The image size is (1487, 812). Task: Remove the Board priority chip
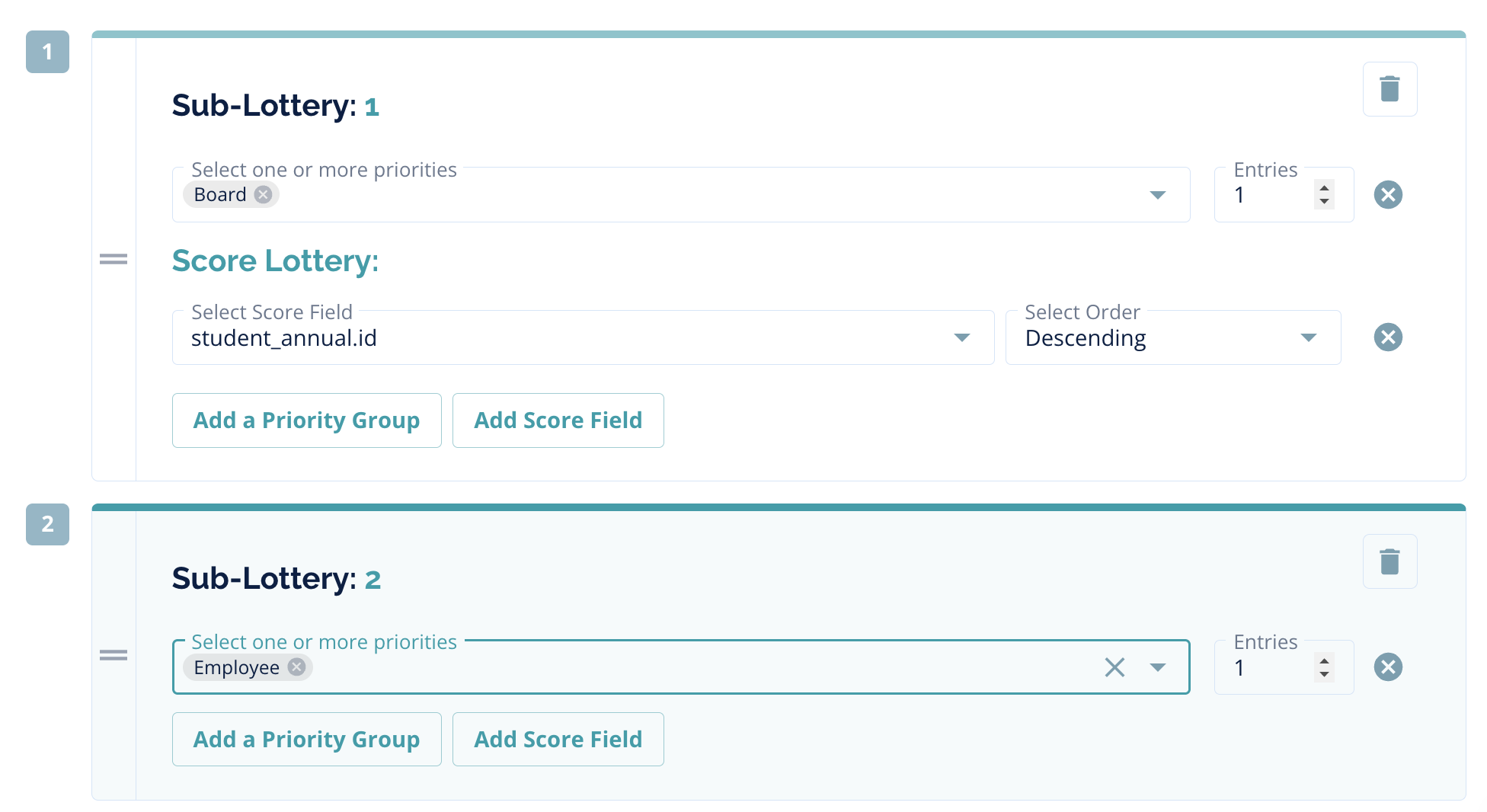(263, 195)
